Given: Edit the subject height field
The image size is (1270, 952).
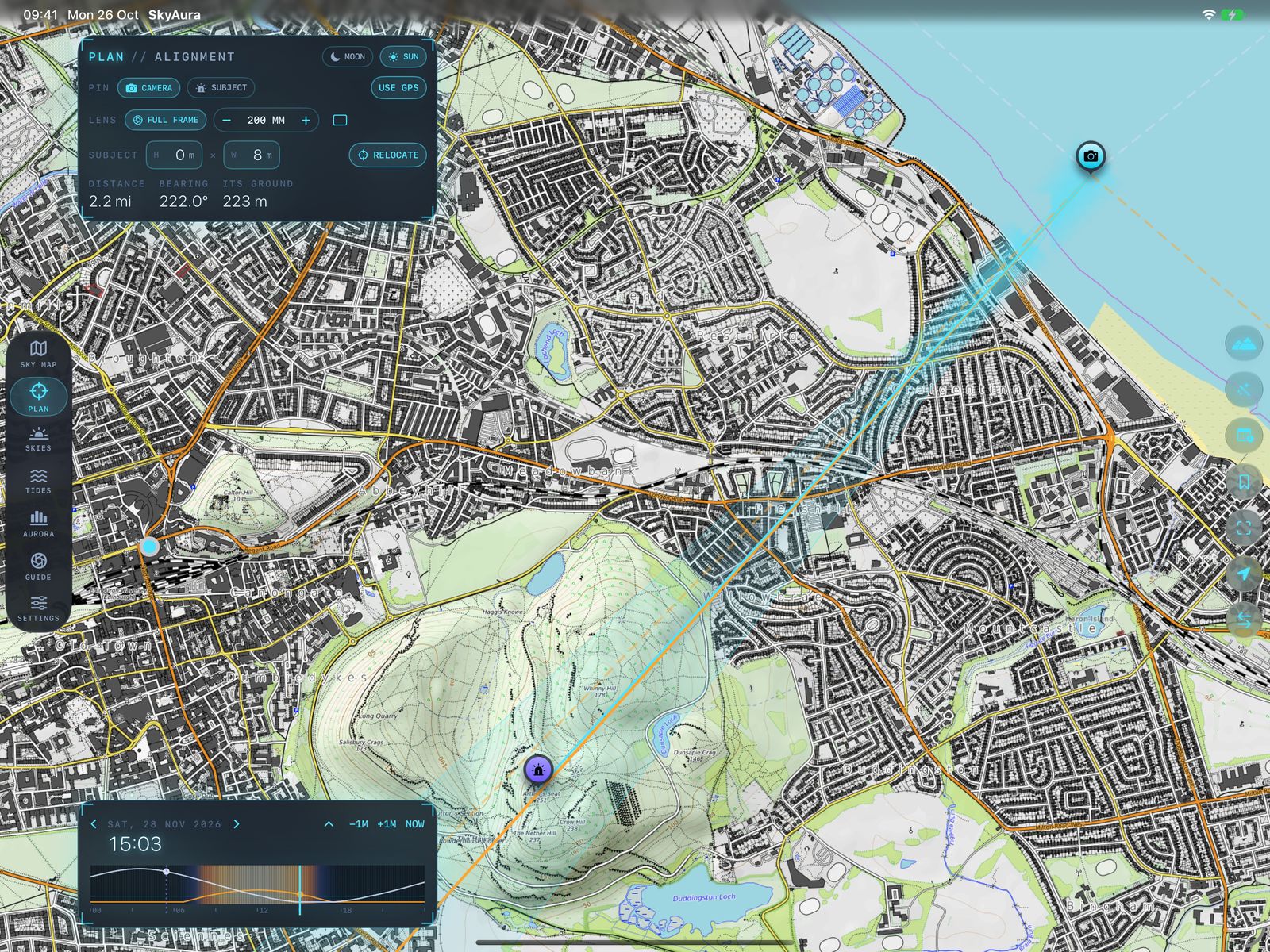Looking at the screenshot, I should coord(174,155).
